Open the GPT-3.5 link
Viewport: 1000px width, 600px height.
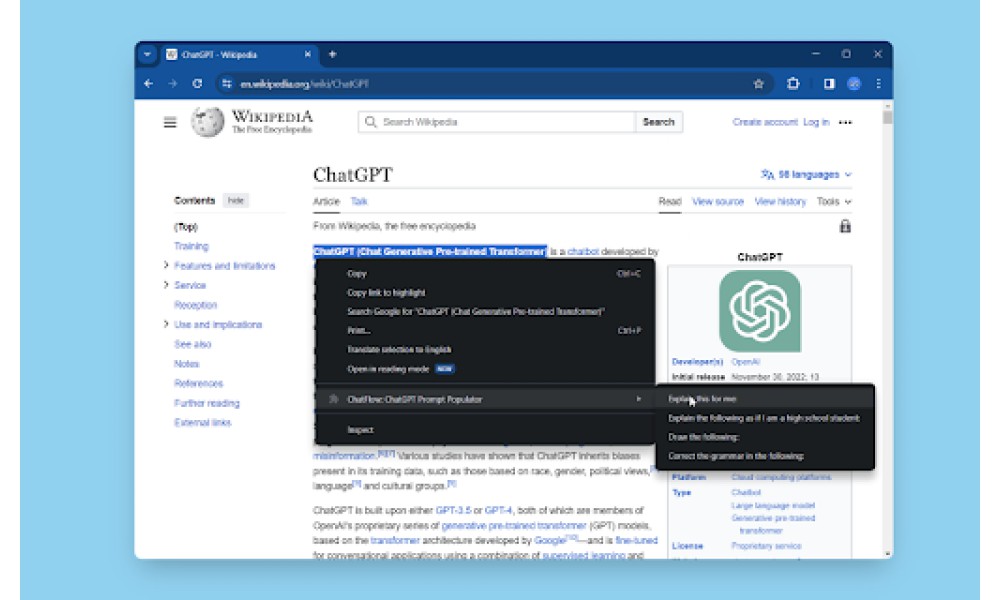[453, 510]
